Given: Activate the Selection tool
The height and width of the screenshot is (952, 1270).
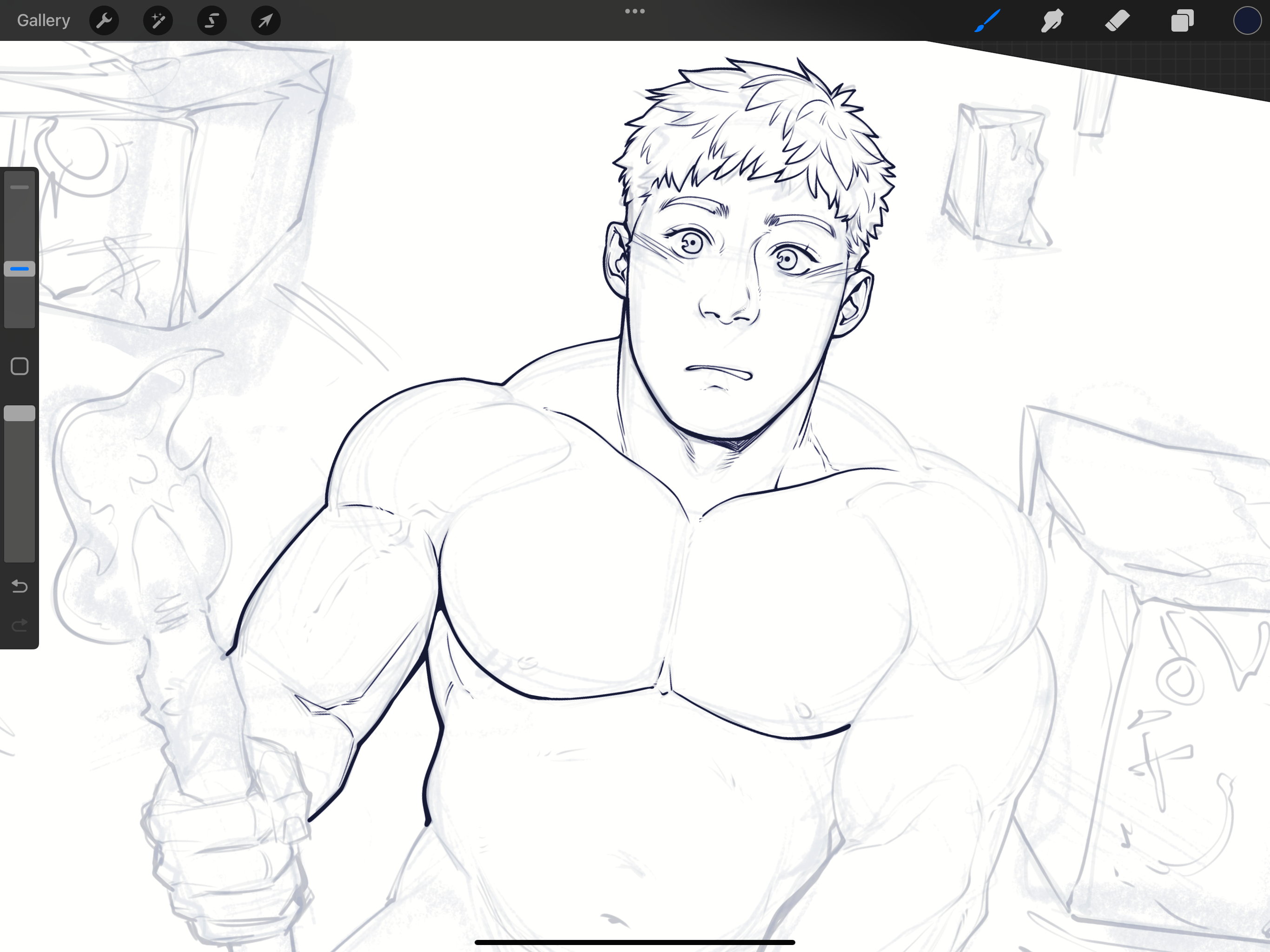Looking at the screenshot, I should coord(212,20).
